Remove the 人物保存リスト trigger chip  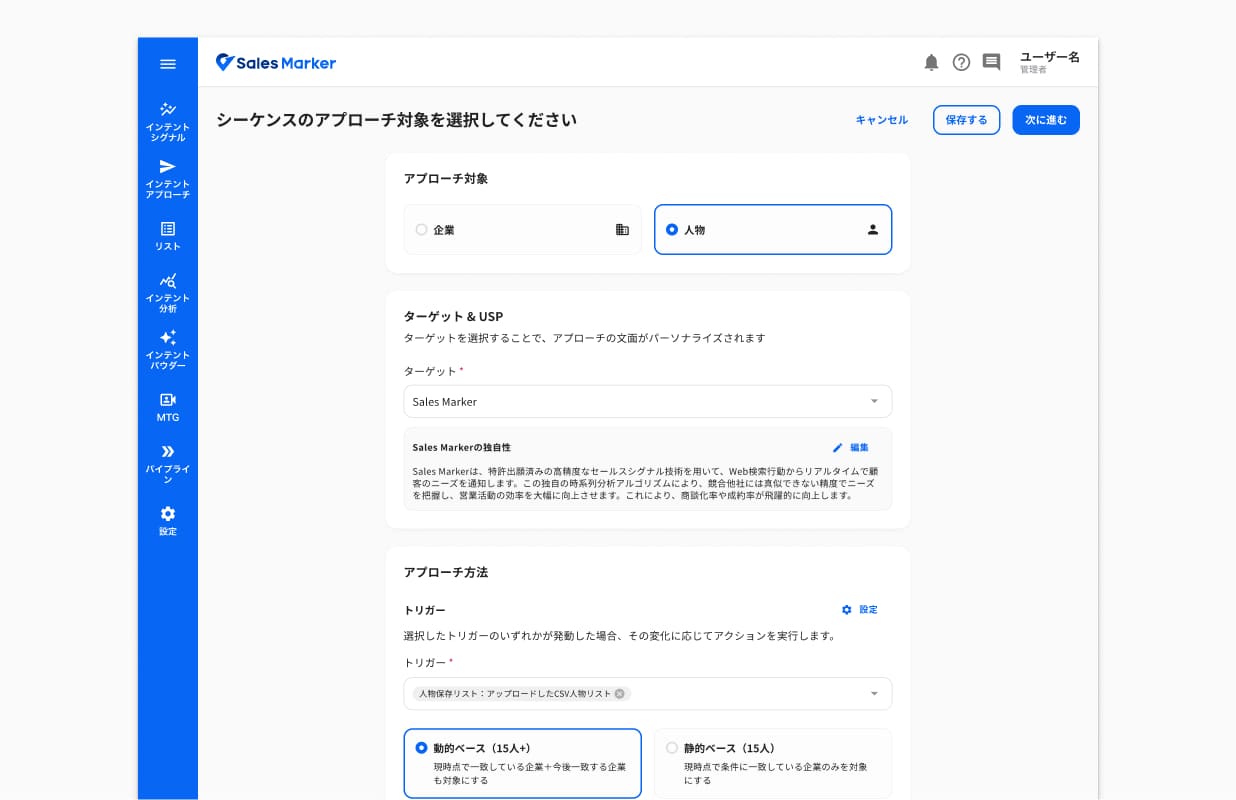619,694
